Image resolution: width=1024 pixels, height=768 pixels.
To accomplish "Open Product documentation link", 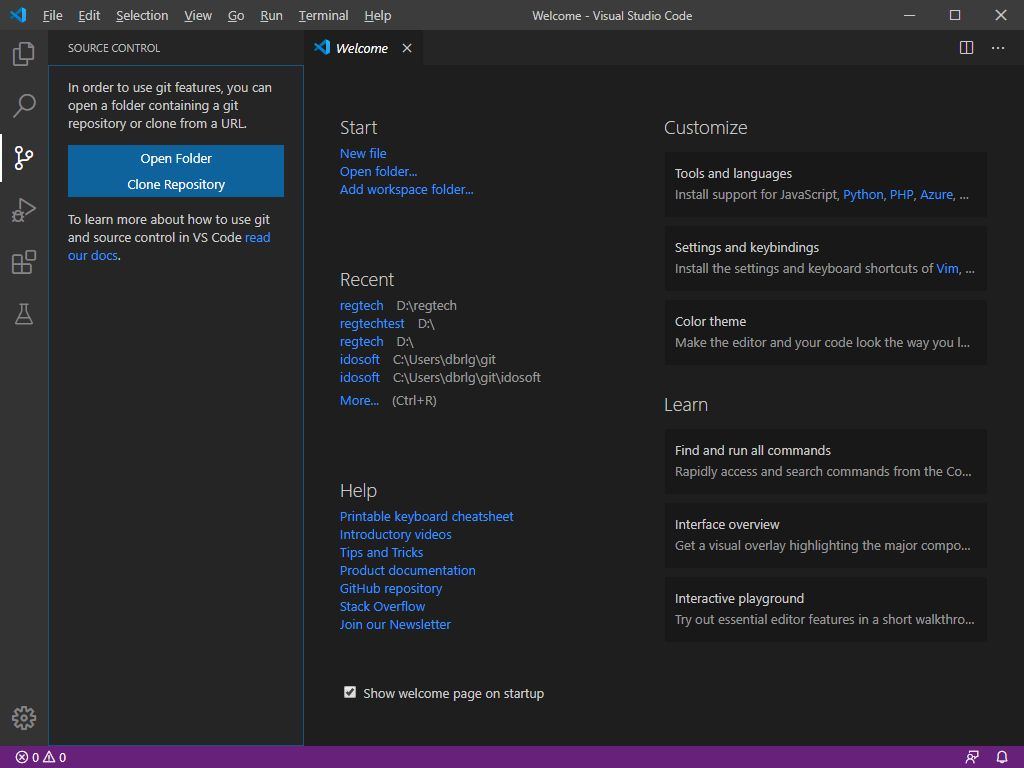I will (x=408, y=570).
